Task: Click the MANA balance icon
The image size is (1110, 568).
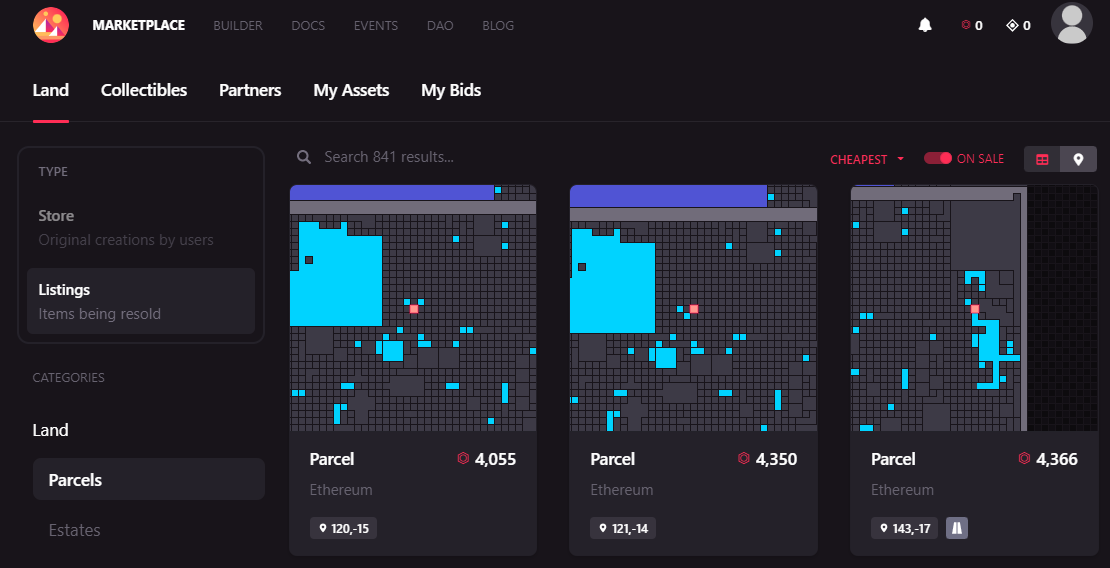Action: 966,25
